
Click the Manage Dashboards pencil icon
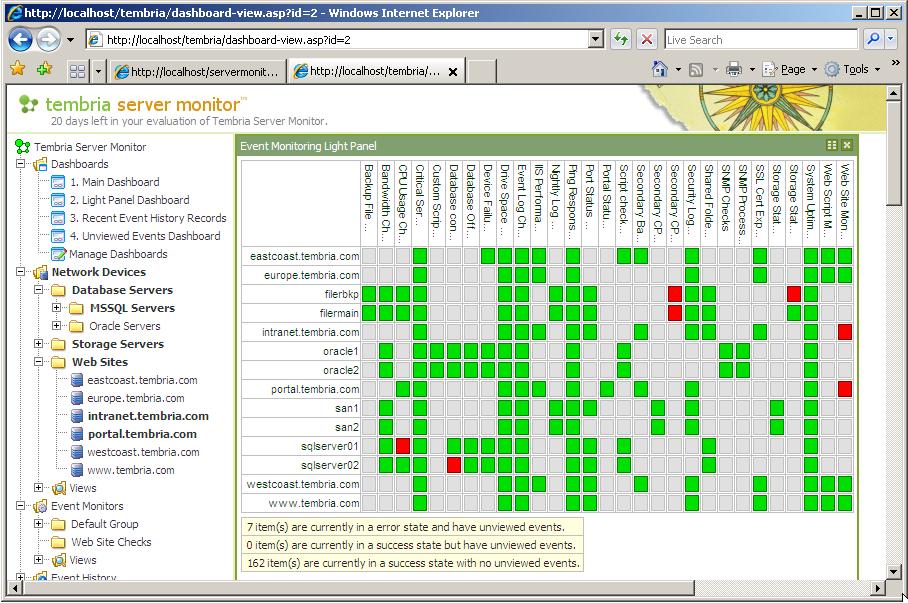point(58,254)
